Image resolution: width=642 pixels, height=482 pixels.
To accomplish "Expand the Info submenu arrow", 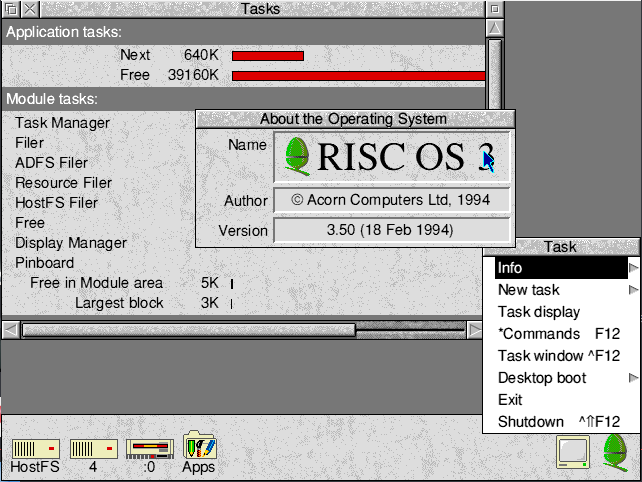I will (633, 268).
